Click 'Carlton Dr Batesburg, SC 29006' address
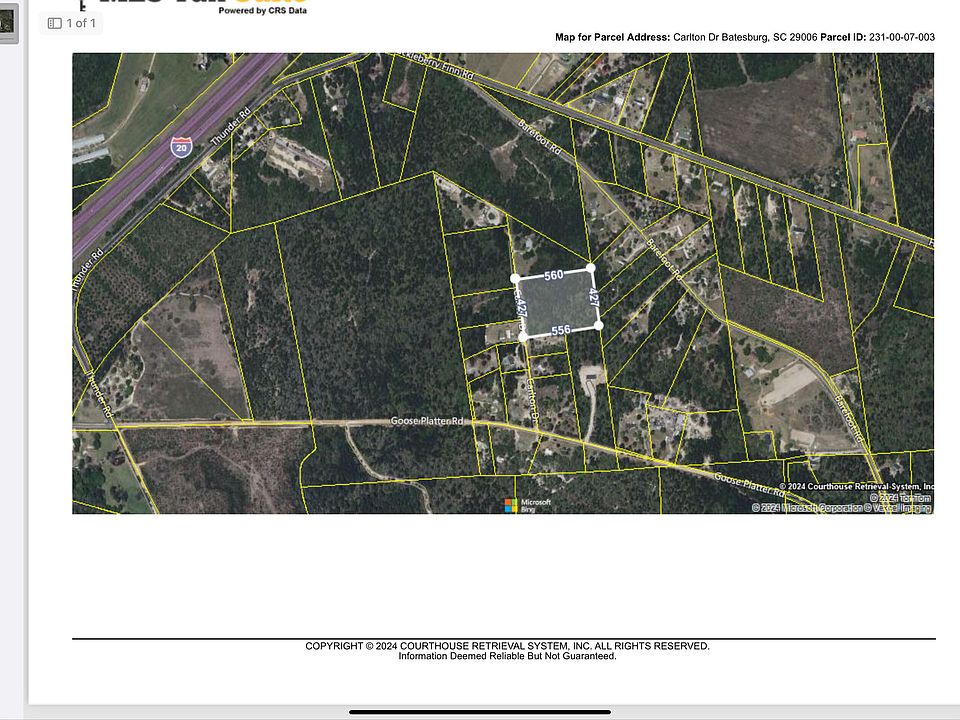The width and height of the screenshot is (960, 720). tap(745, 37)
